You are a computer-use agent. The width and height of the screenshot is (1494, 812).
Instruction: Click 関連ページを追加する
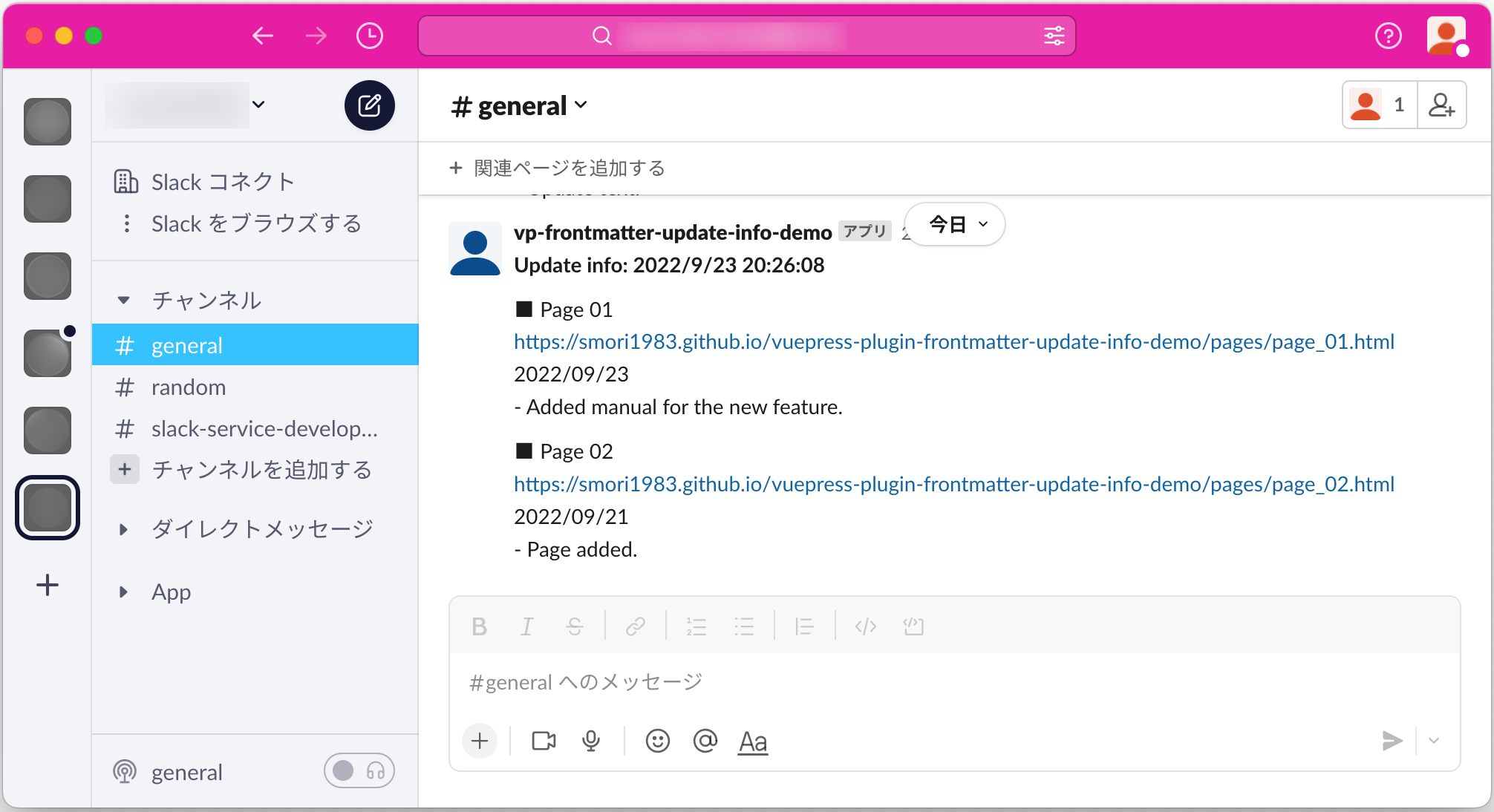557,168
